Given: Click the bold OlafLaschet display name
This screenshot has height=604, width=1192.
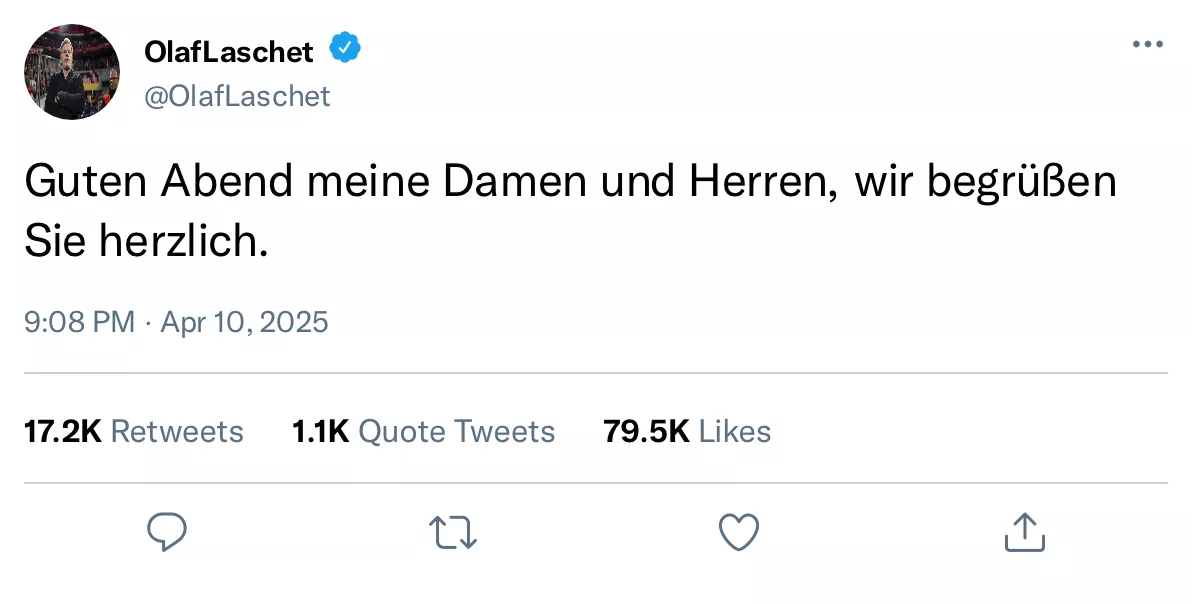Looking at the screenshot, I should click(229, 50).
